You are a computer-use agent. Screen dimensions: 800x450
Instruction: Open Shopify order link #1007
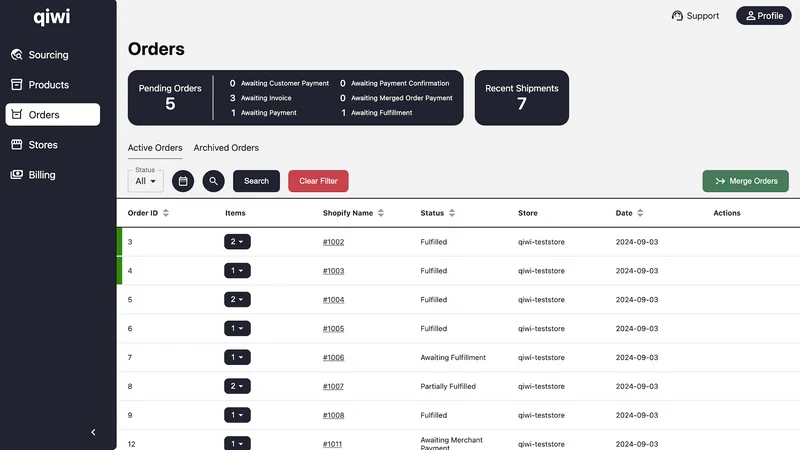333,387
